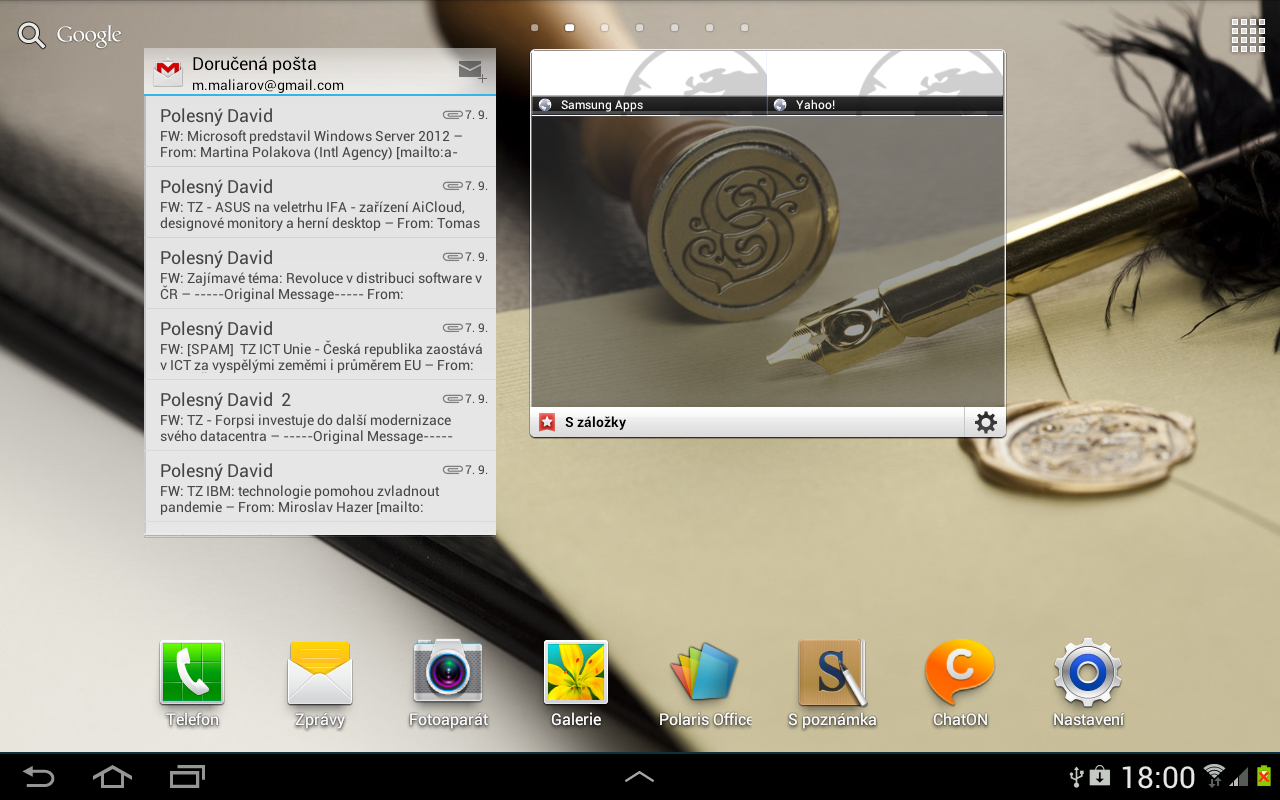Viewport: 1280px width, 800px height.
Task: Start Polaris Office
Action: pos(703,672)
